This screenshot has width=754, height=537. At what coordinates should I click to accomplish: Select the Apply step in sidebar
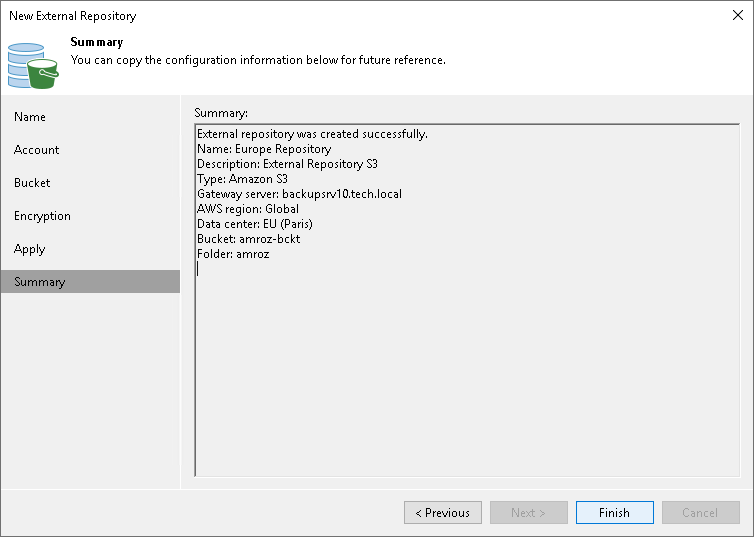pyautogui.click(x=30, y=249)
